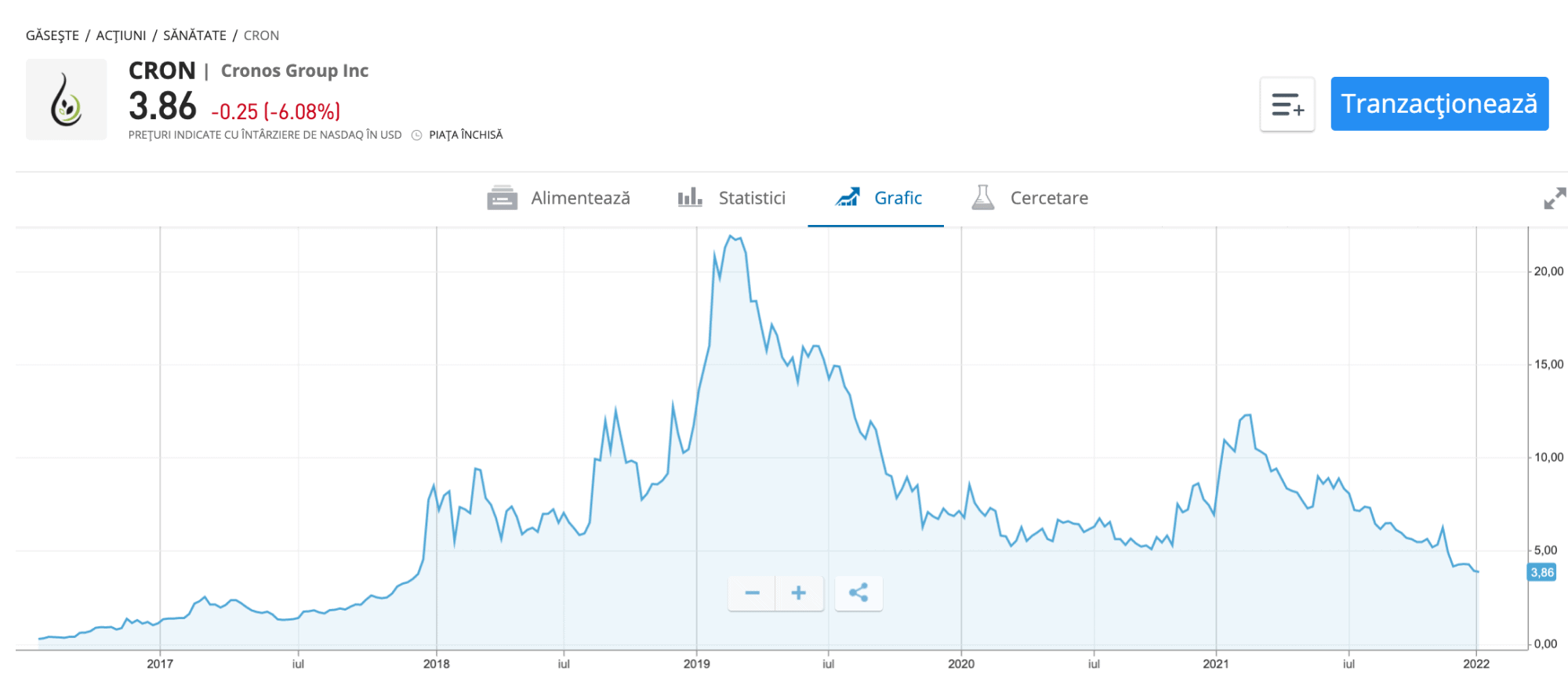Click the 2019 label on time axis

(x=696, y=664)
